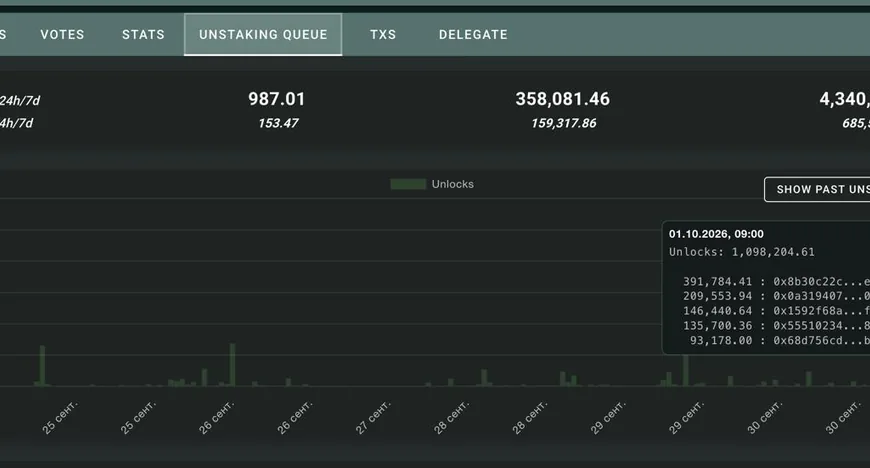The image size is (870, 468).
Task: Click the 93,178.00 tooltip row
Action: 780,341
